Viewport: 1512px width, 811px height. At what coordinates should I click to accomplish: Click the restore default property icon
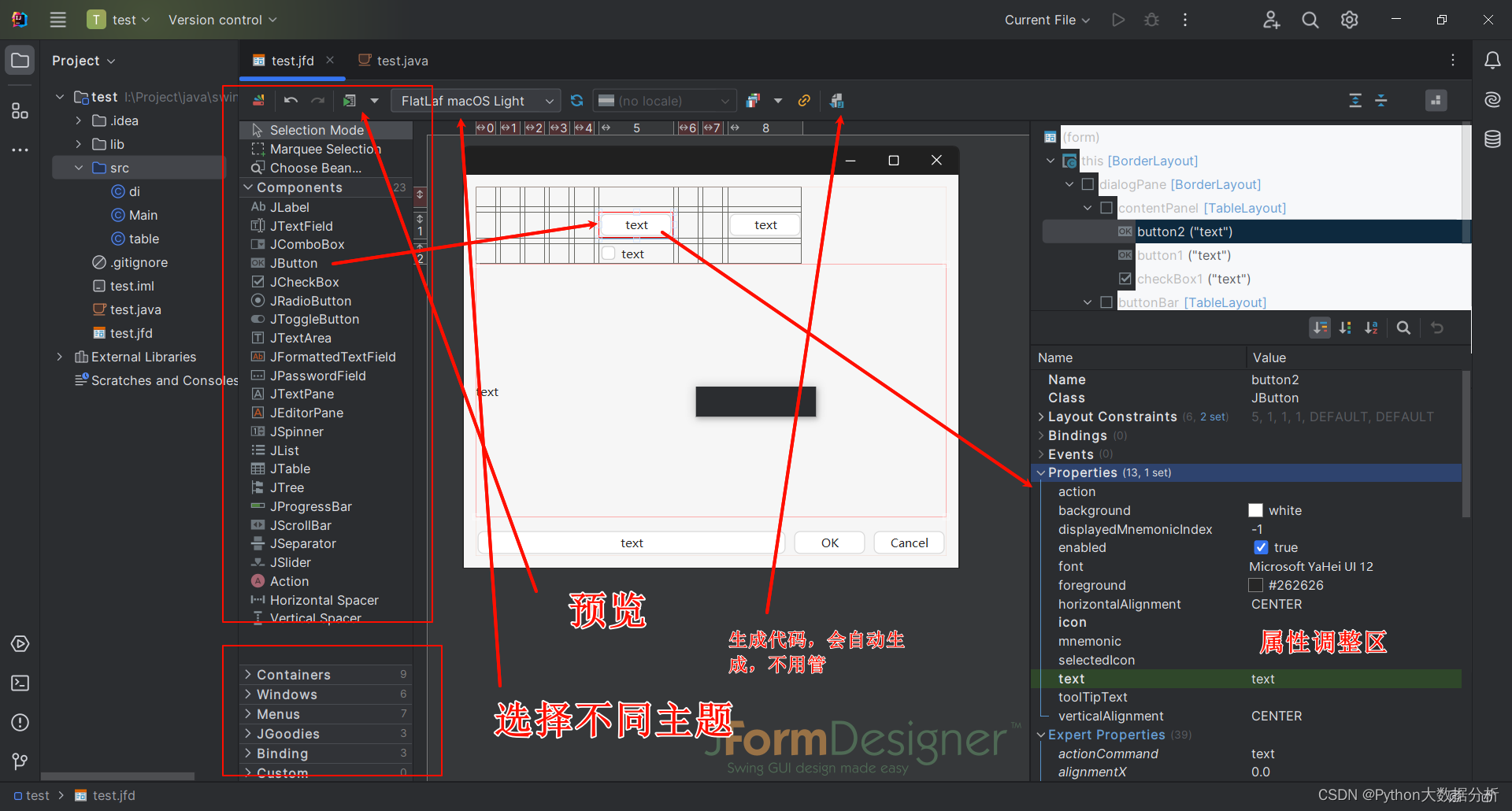(1437, 328)
